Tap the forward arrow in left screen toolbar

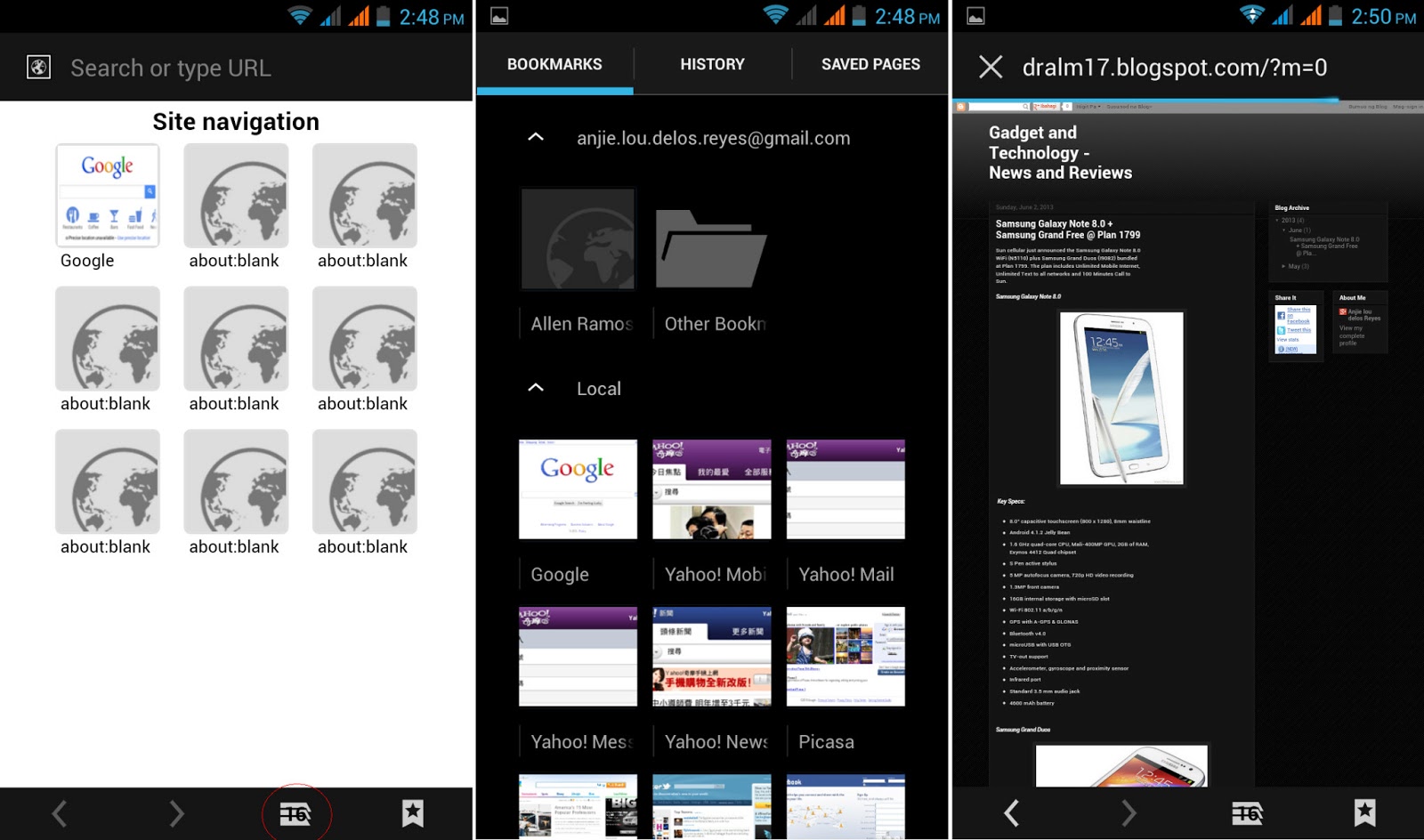176,813
